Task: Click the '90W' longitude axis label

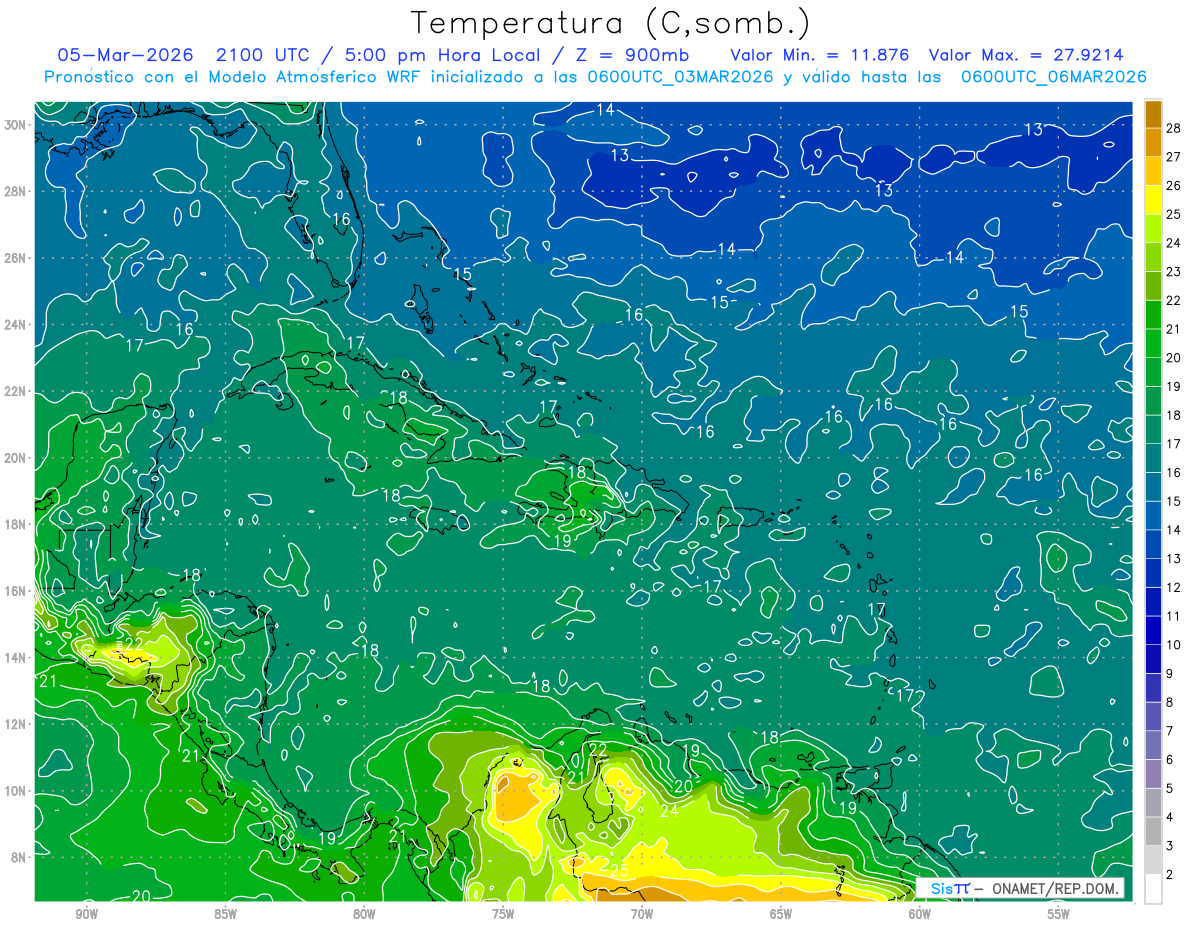Action: [x=86, y=914]
